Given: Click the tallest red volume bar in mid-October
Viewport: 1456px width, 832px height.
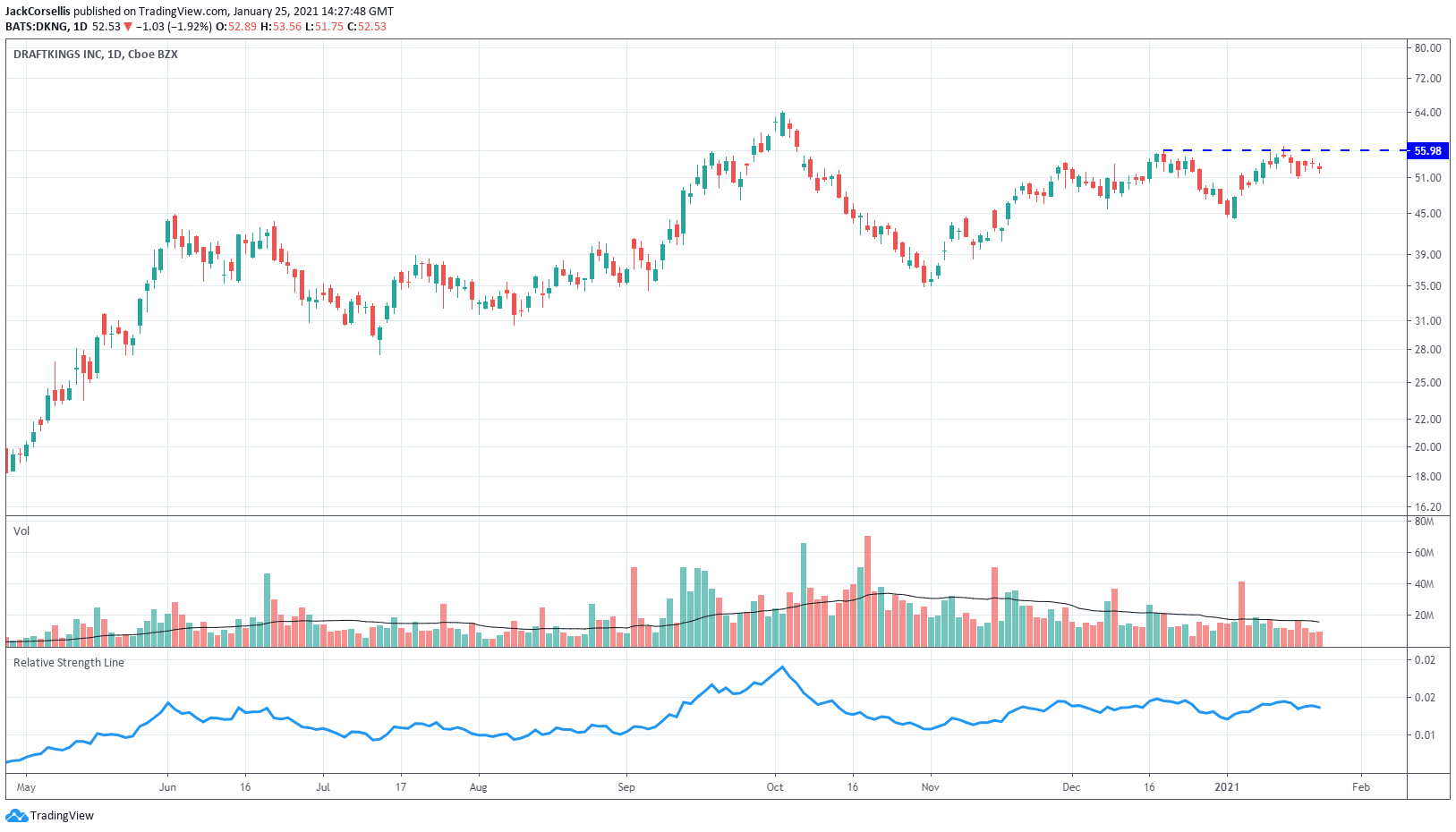Looking at the screenshot, I should pyautogui.click(x=868, y=591).
